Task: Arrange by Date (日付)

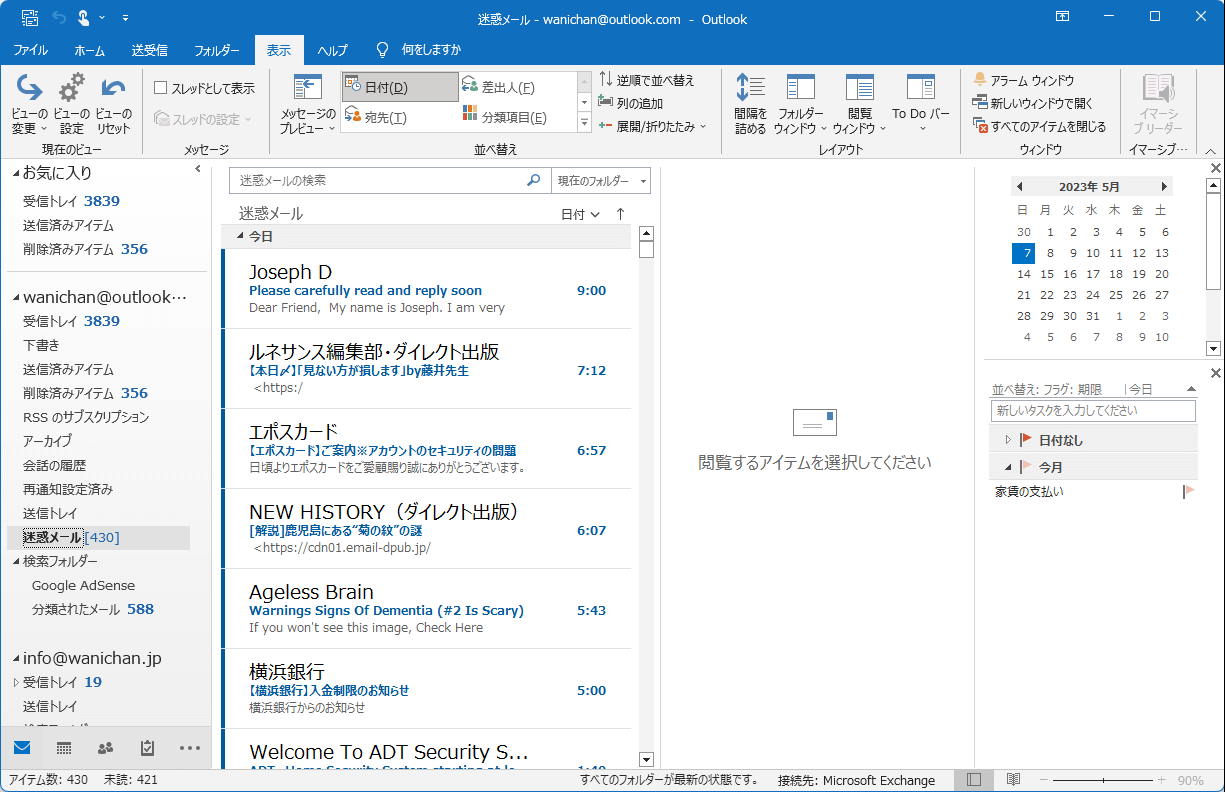Action: (400, 88)
